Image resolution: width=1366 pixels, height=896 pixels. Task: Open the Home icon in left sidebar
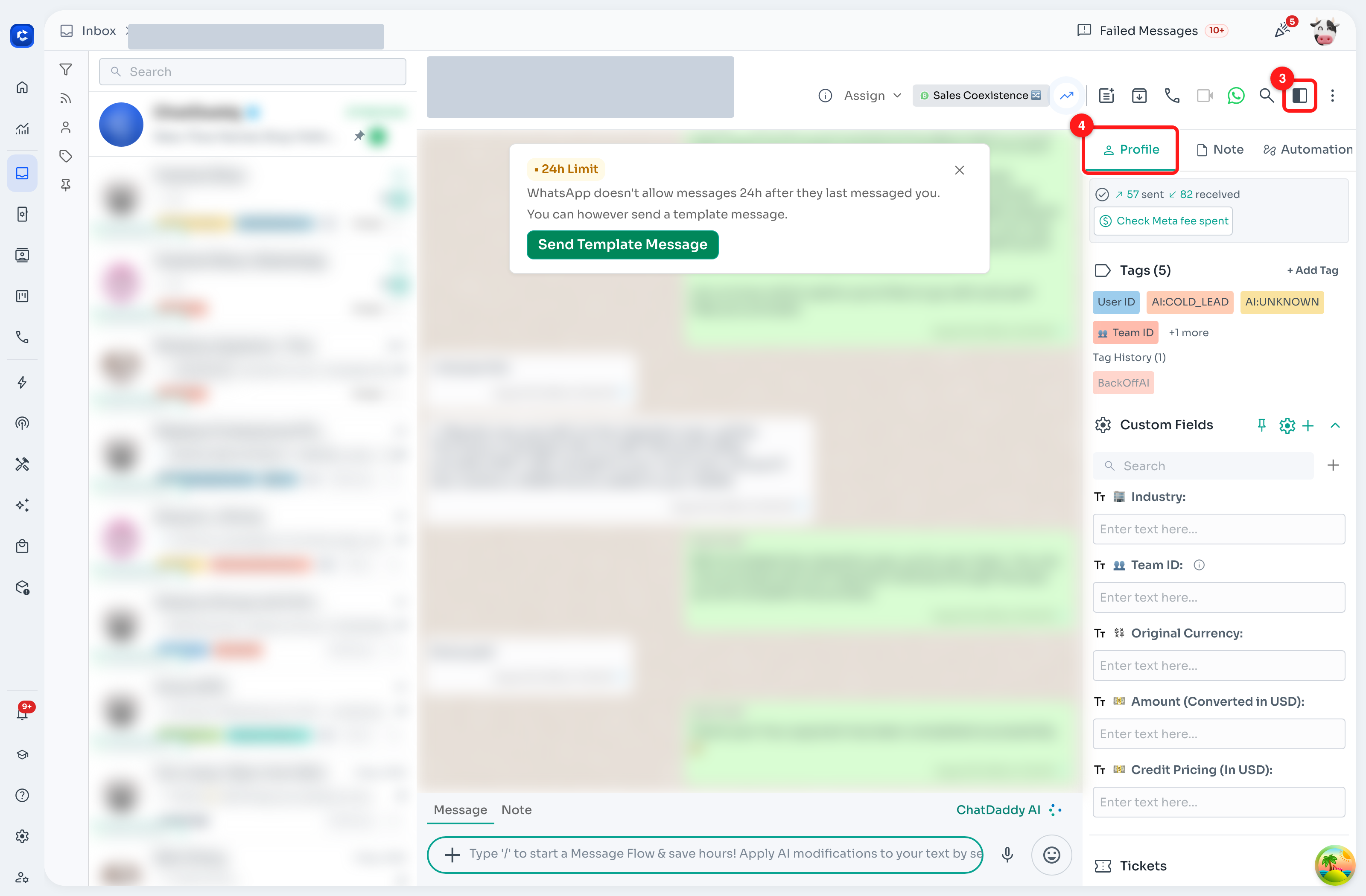click(22, 87)
